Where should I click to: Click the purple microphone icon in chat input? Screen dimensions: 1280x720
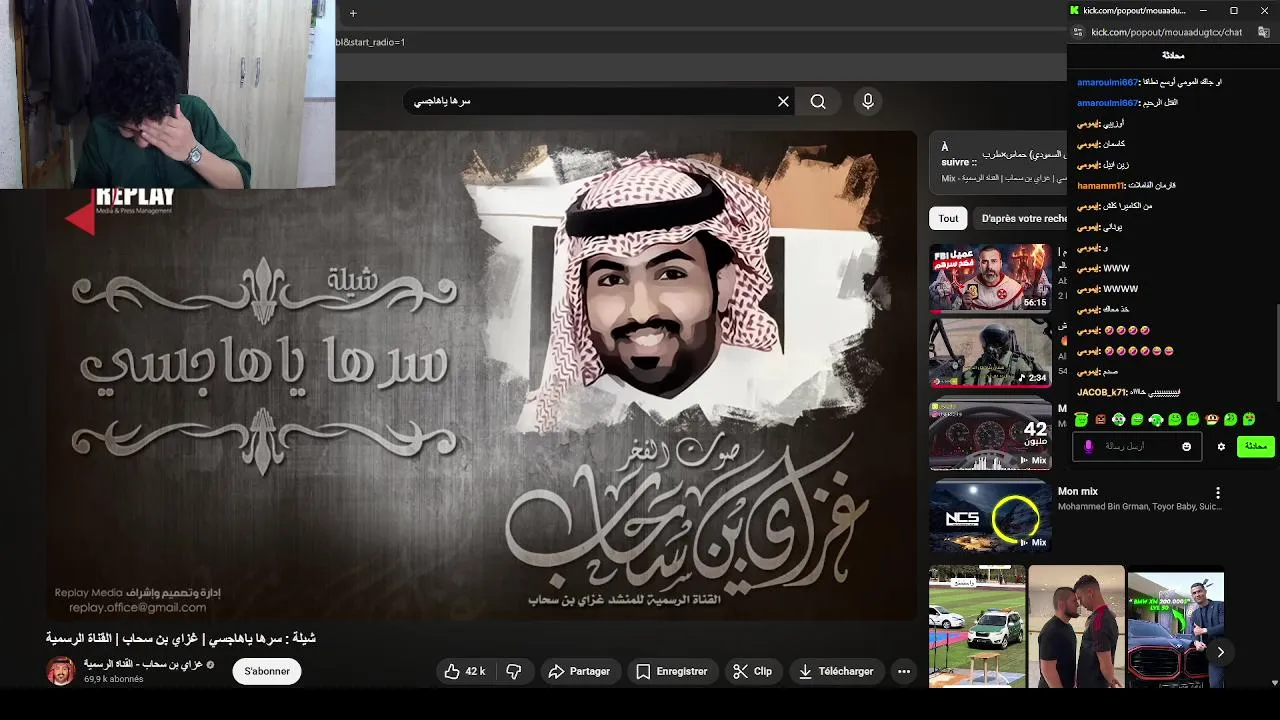(1088, 446)
